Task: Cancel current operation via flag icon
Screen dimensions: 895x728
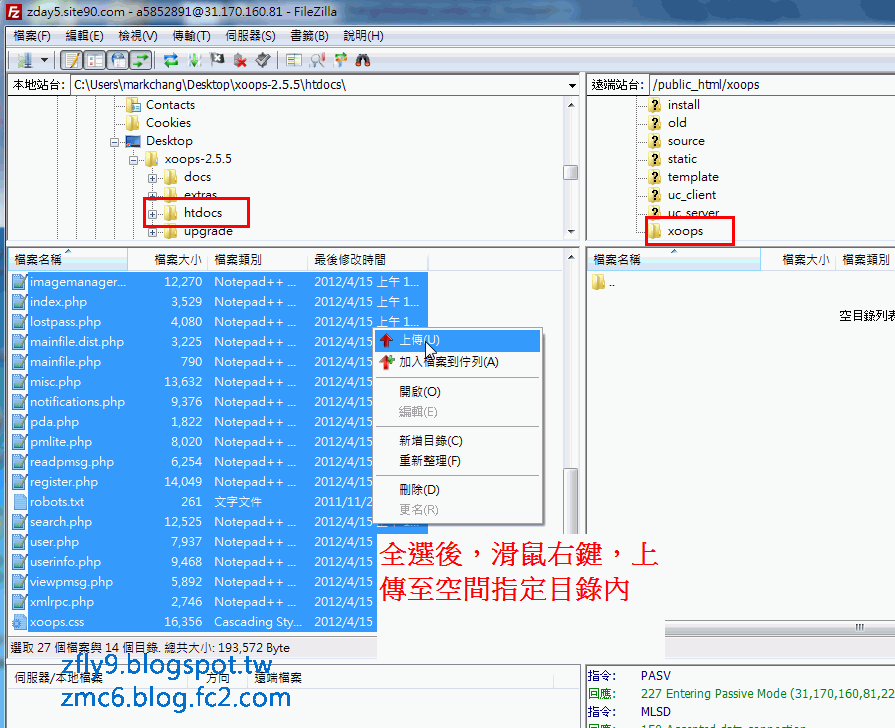Action: (217, 60)
